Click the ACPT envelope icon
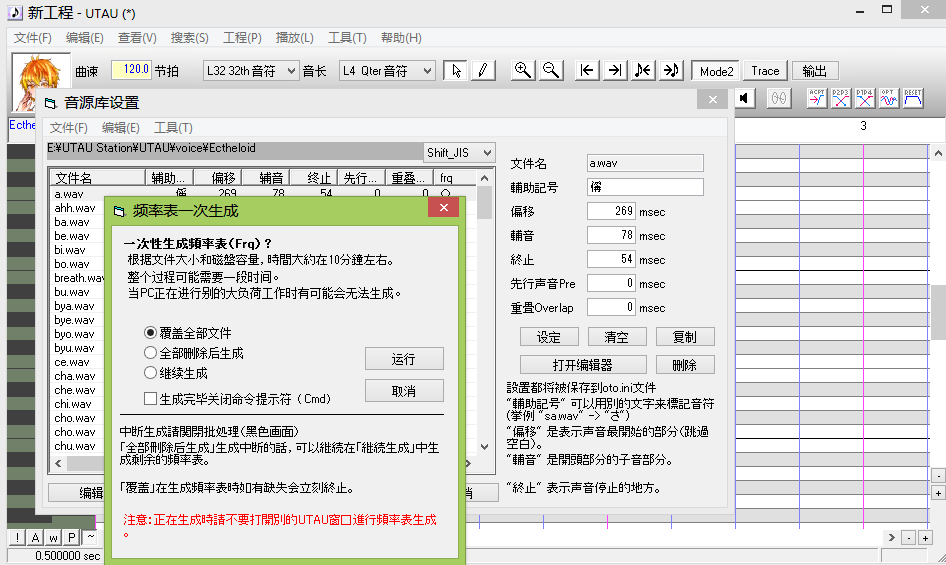The image size is (946, 565). pos(816,98)
